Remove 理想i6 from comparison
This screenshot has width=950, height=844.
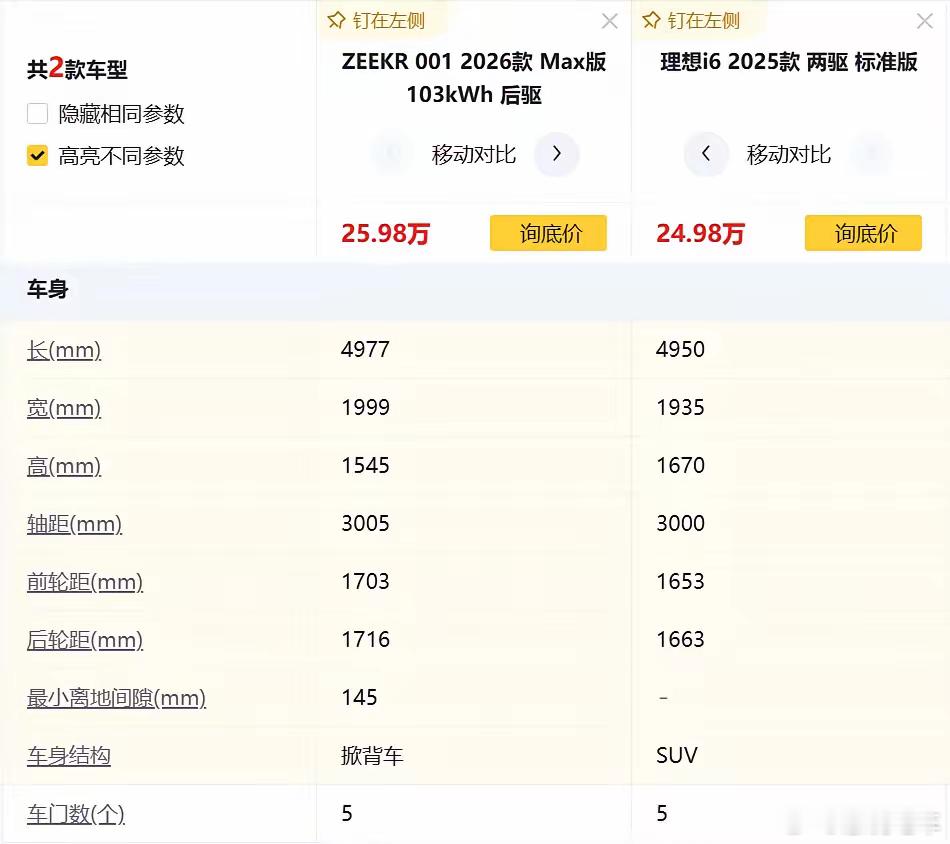pyautogui.click(x=925, y=21)
